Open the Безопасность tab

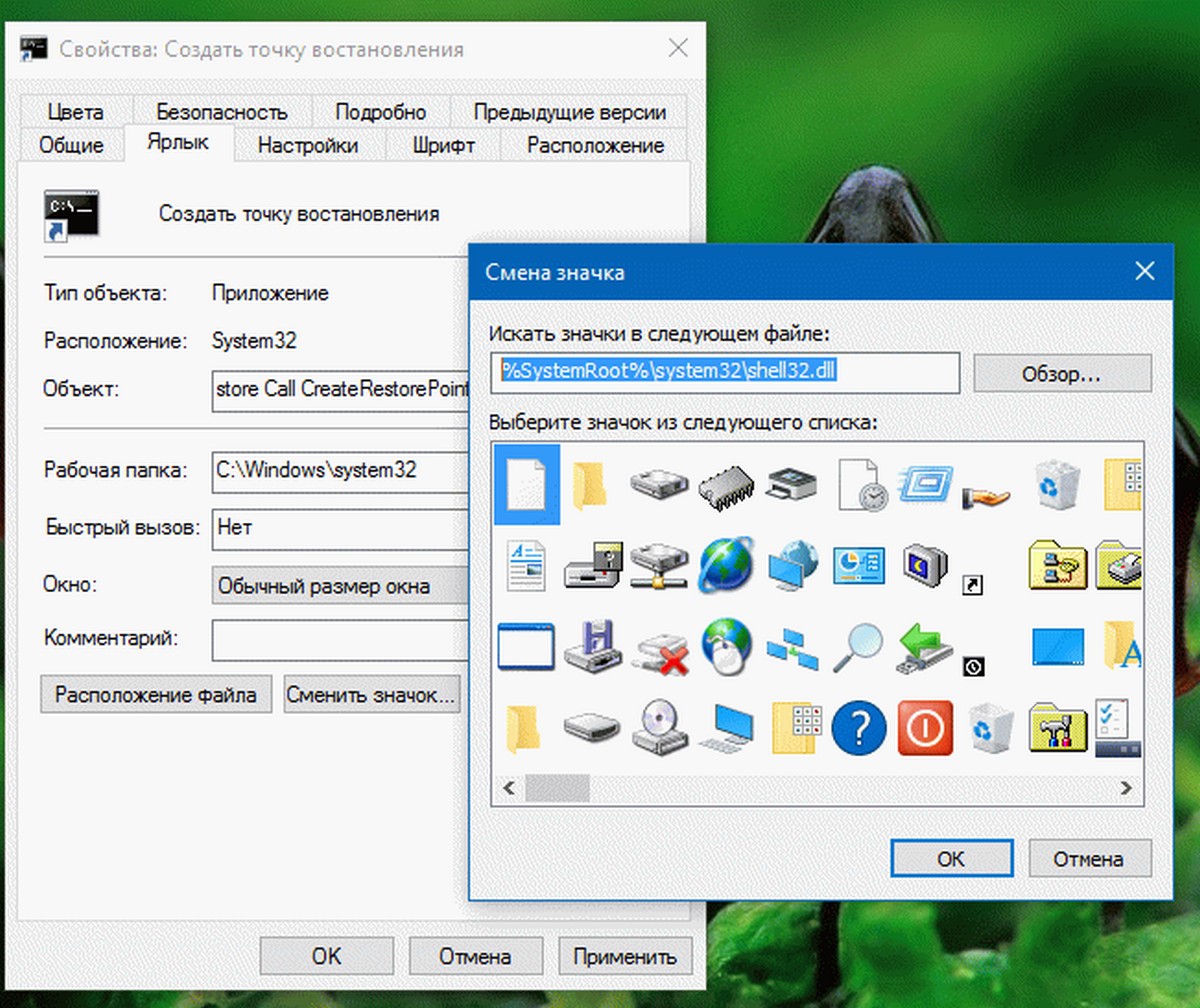221,113
